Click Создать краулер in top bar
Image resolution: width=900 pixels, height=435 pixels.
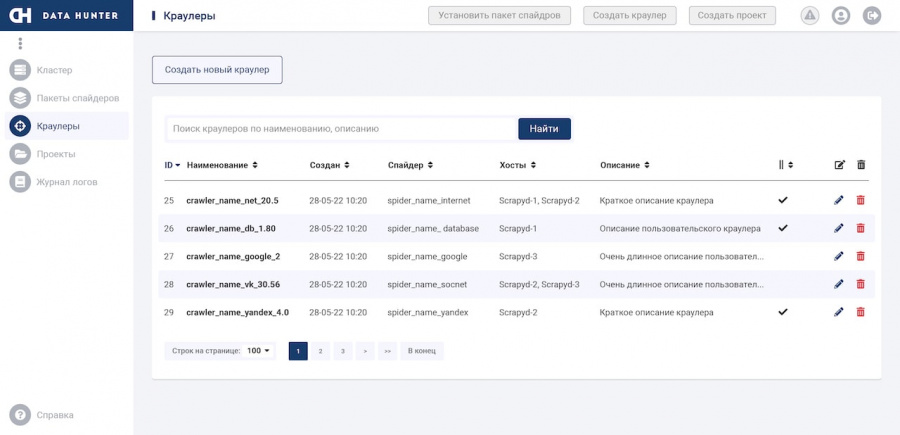(x=630, y=15)
